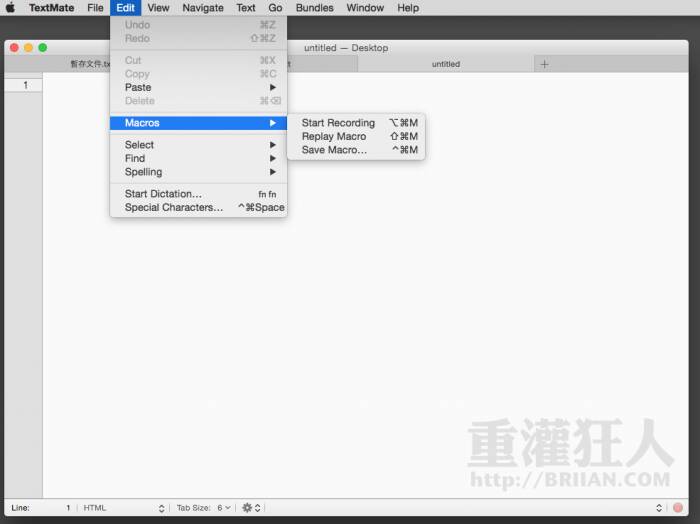Open the File menu
This screenshot has width=700, height=524.
coord(95,8)
